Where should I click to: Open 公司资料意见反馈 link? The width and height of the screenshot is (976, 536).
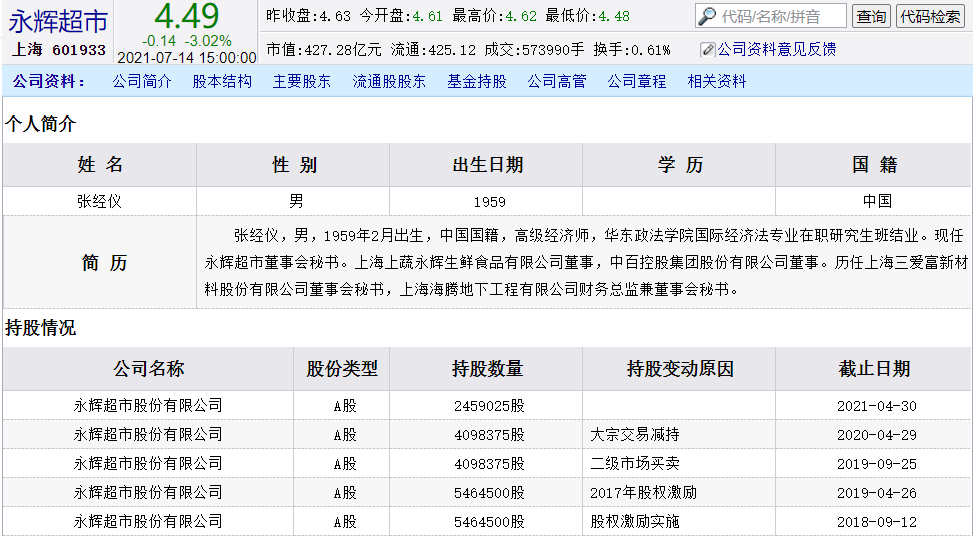pos(776,49)
